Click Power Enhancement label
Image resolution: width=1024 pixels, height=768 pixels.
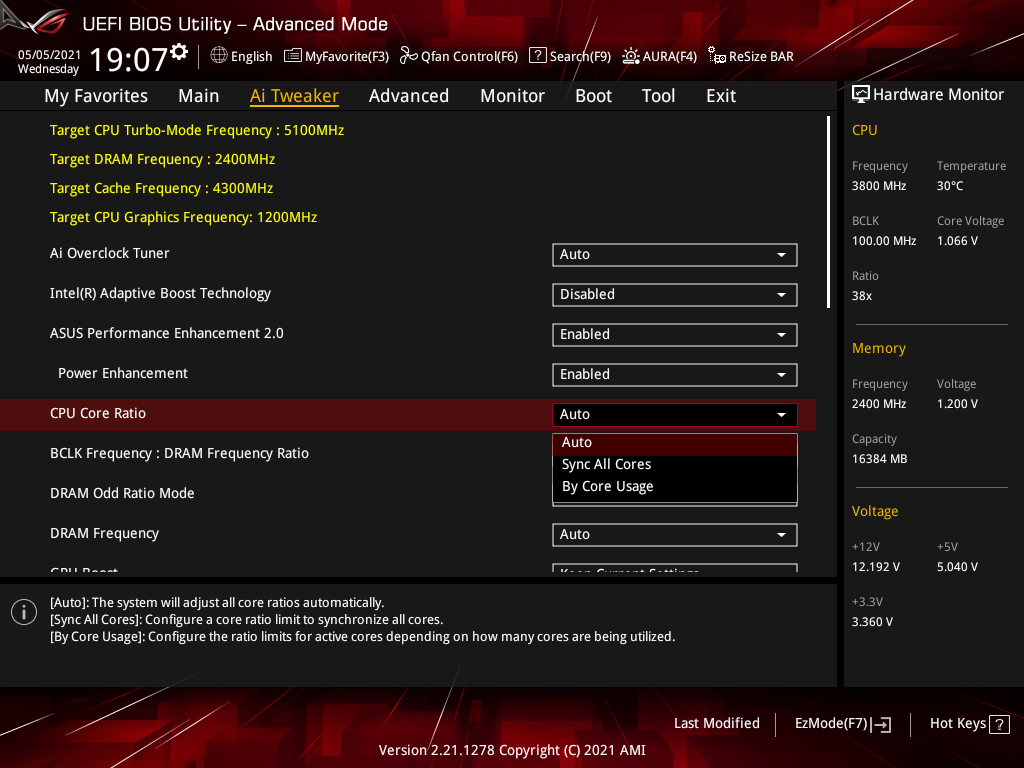pos(123,374)
